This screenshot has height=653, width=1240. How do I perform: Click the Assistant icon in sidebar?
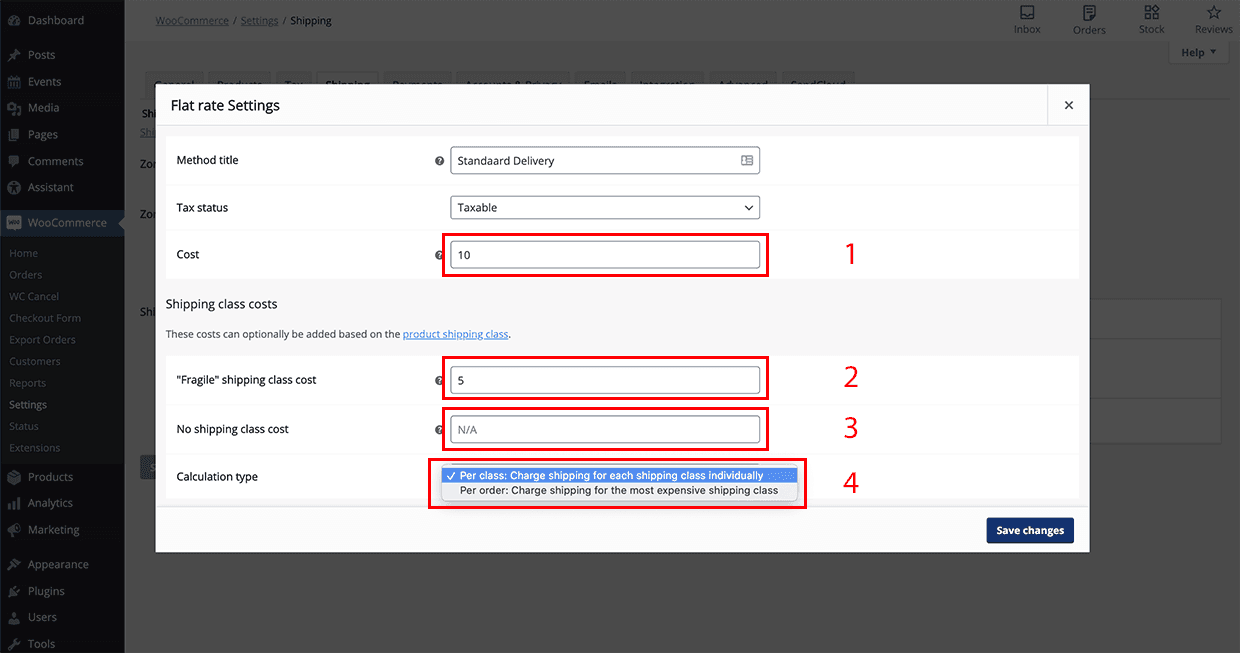[x=13, y=187]
